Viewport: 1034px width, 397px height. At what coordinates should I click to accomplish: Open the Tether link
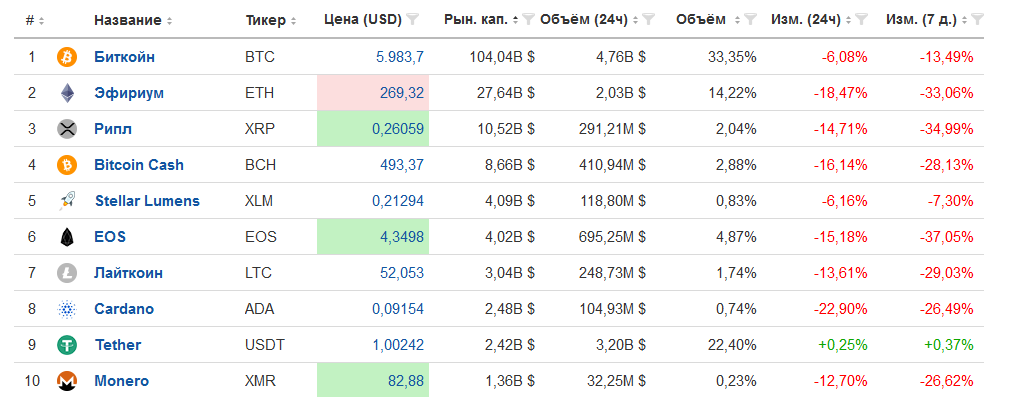[x=118, y=345]
